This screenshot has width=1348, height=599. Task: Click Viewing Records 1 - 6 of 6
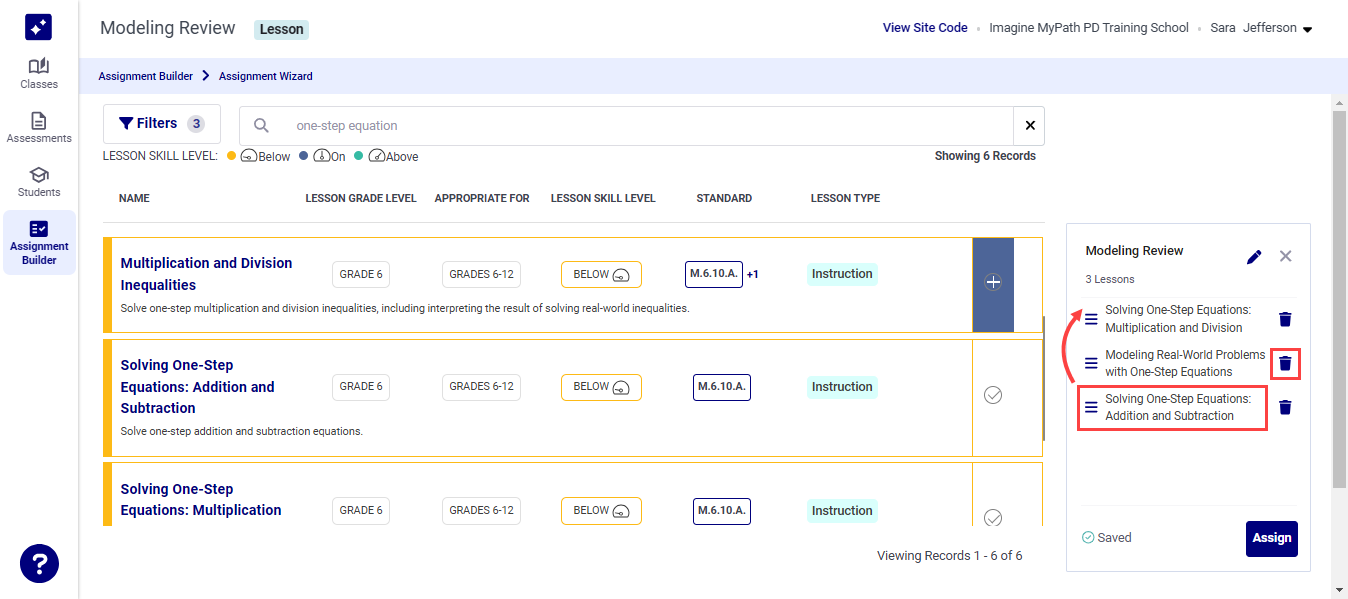tap(950, 556)
